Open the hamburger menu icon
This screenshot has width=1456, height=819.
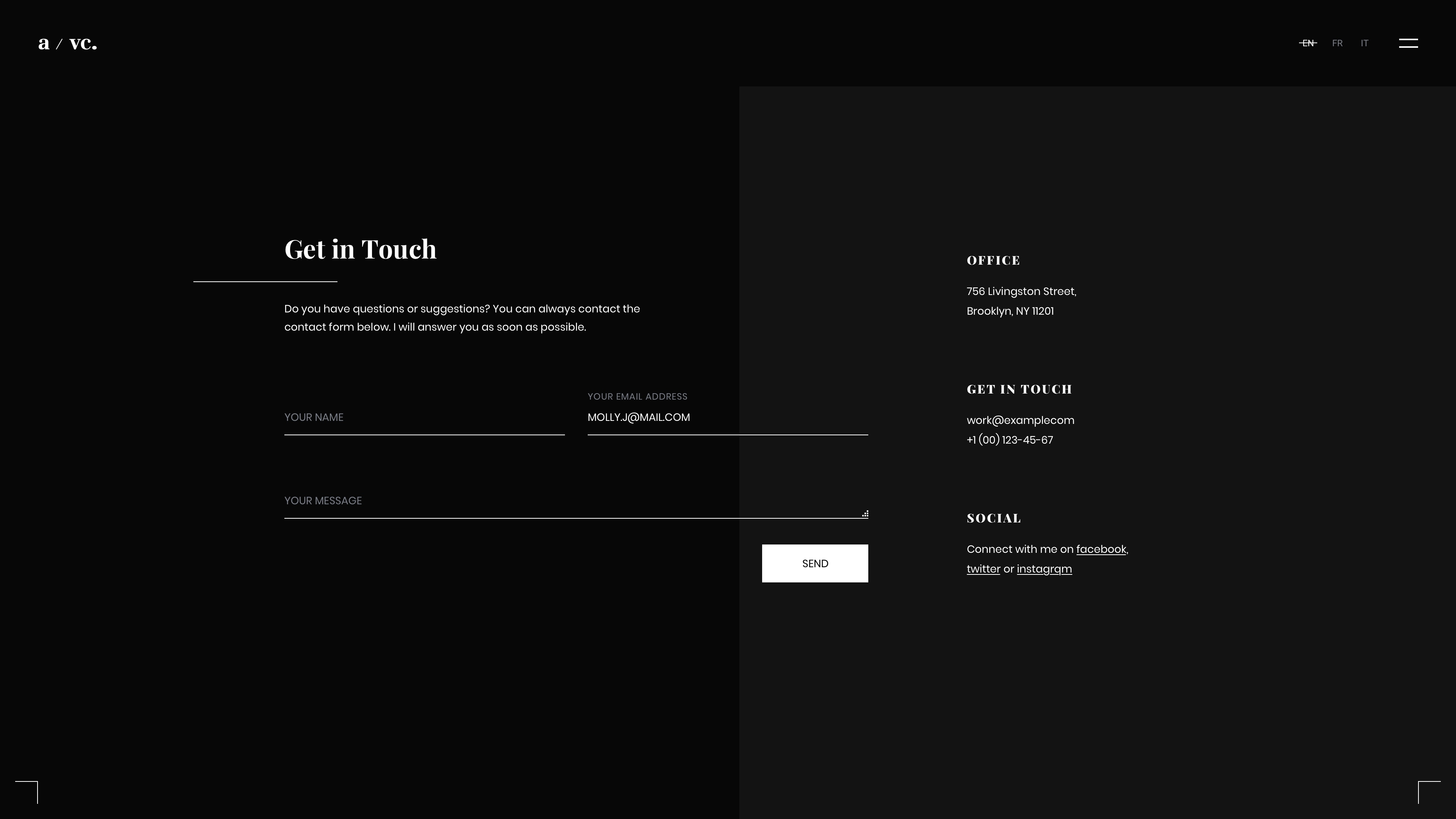1408,43
